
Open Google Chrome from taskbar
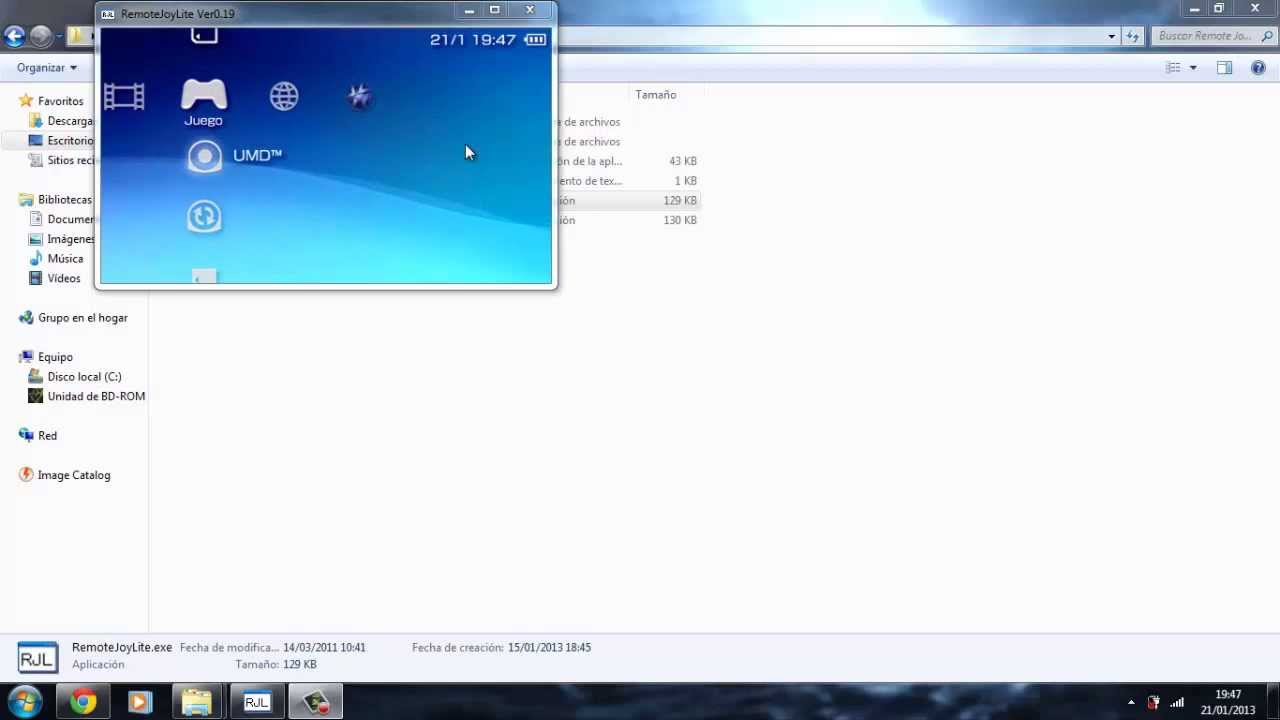tap(83, 702)
